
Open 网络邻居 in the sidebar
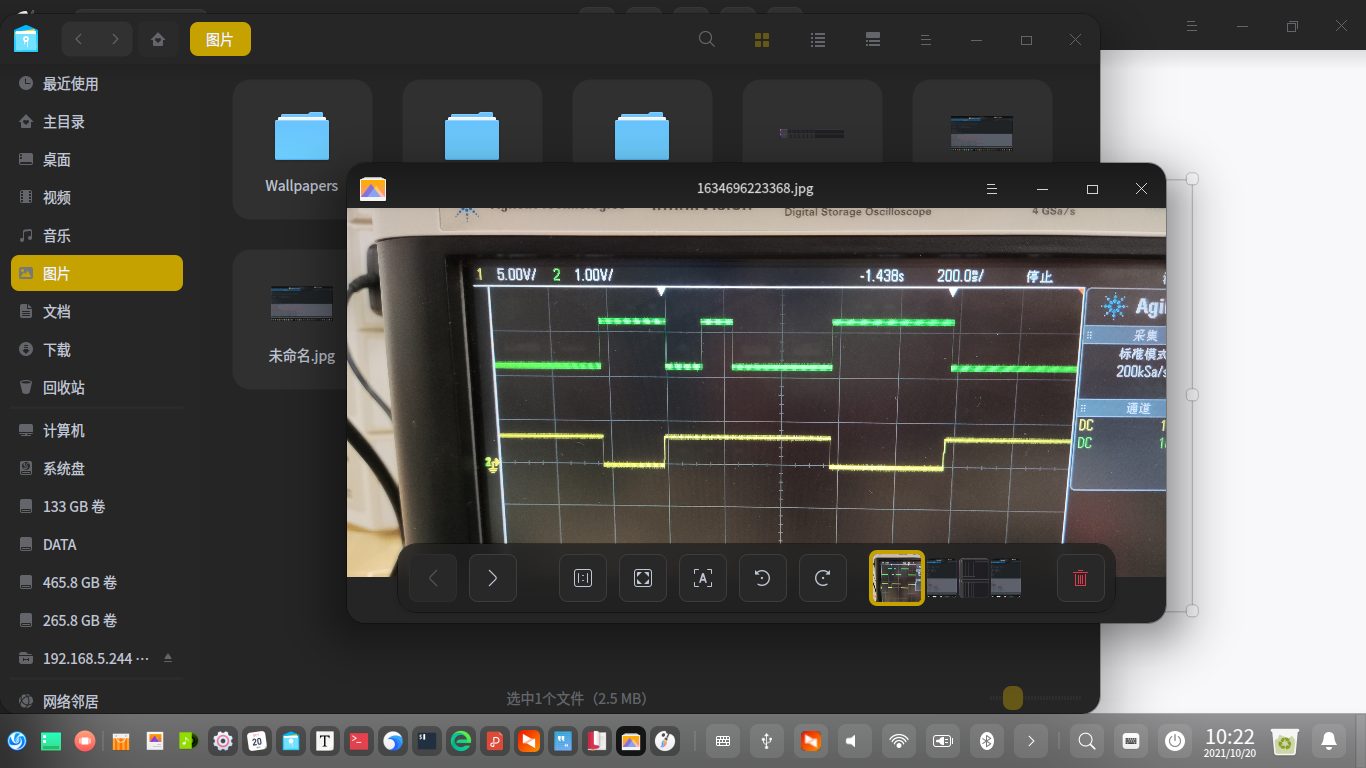tap(97, 701)
